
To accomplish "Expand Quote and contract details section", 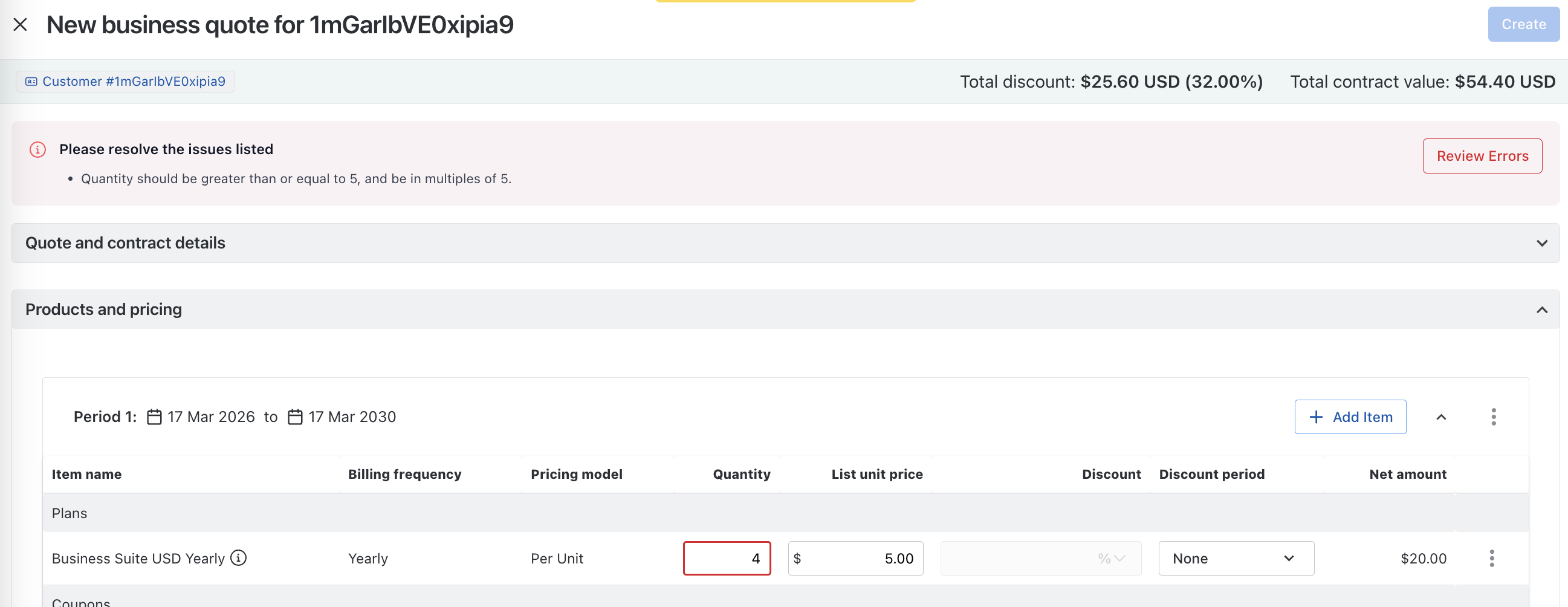I will [x=1541, y=244].
